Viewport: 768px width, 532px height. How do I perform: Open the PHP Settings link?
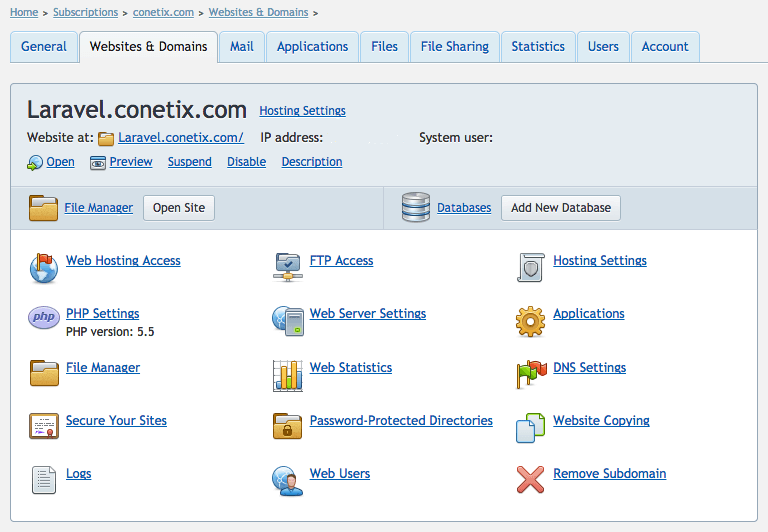point(103,314)
